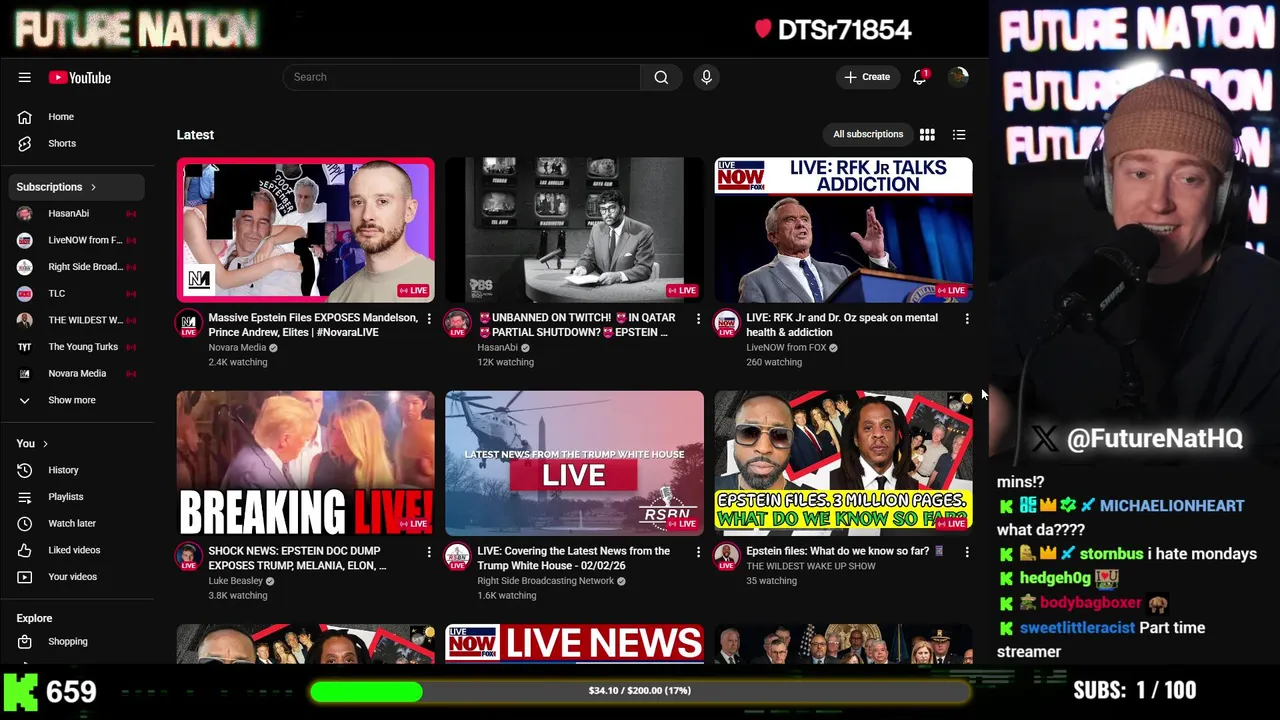Open the YouTube hamburger guide menu
This screenshot has height=720, width=1280.
[x=24, y=77]
